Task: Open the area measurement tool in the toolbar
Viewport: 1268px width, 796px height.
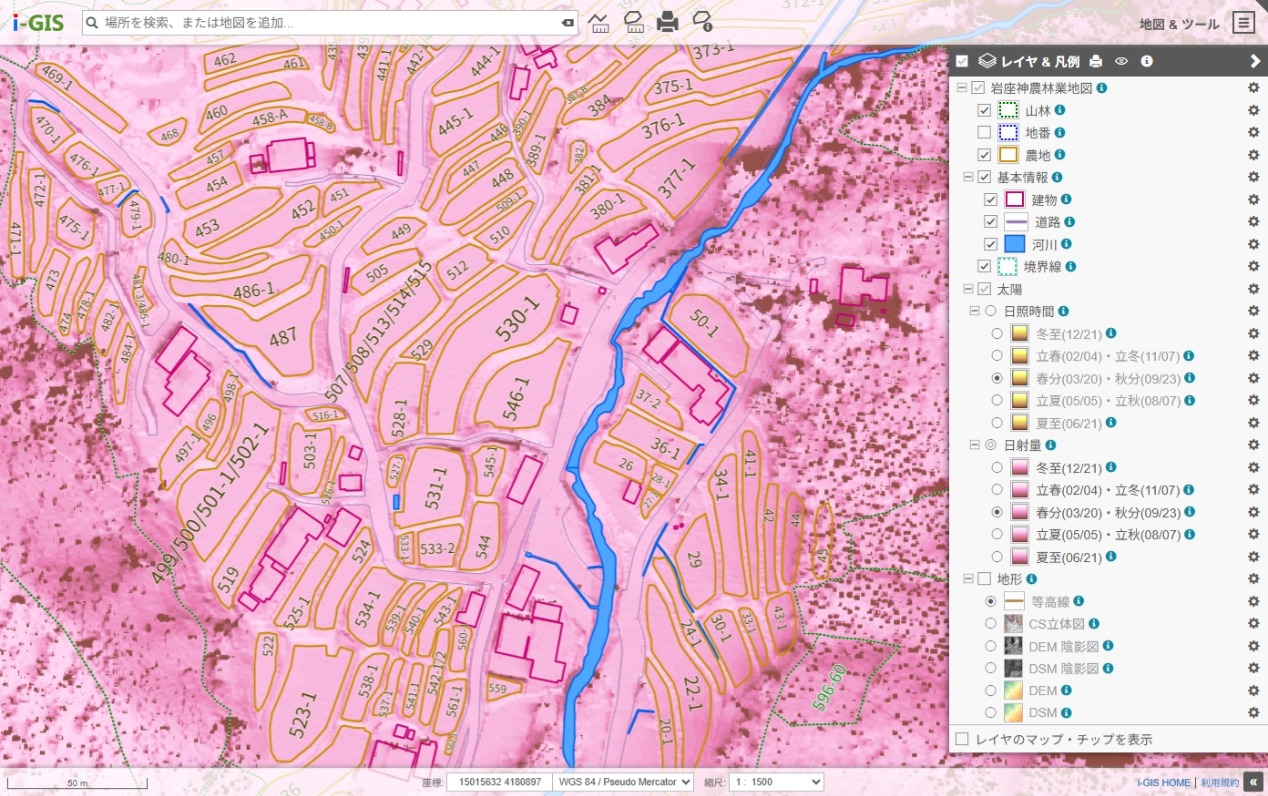Action: (x=633, y=22)
